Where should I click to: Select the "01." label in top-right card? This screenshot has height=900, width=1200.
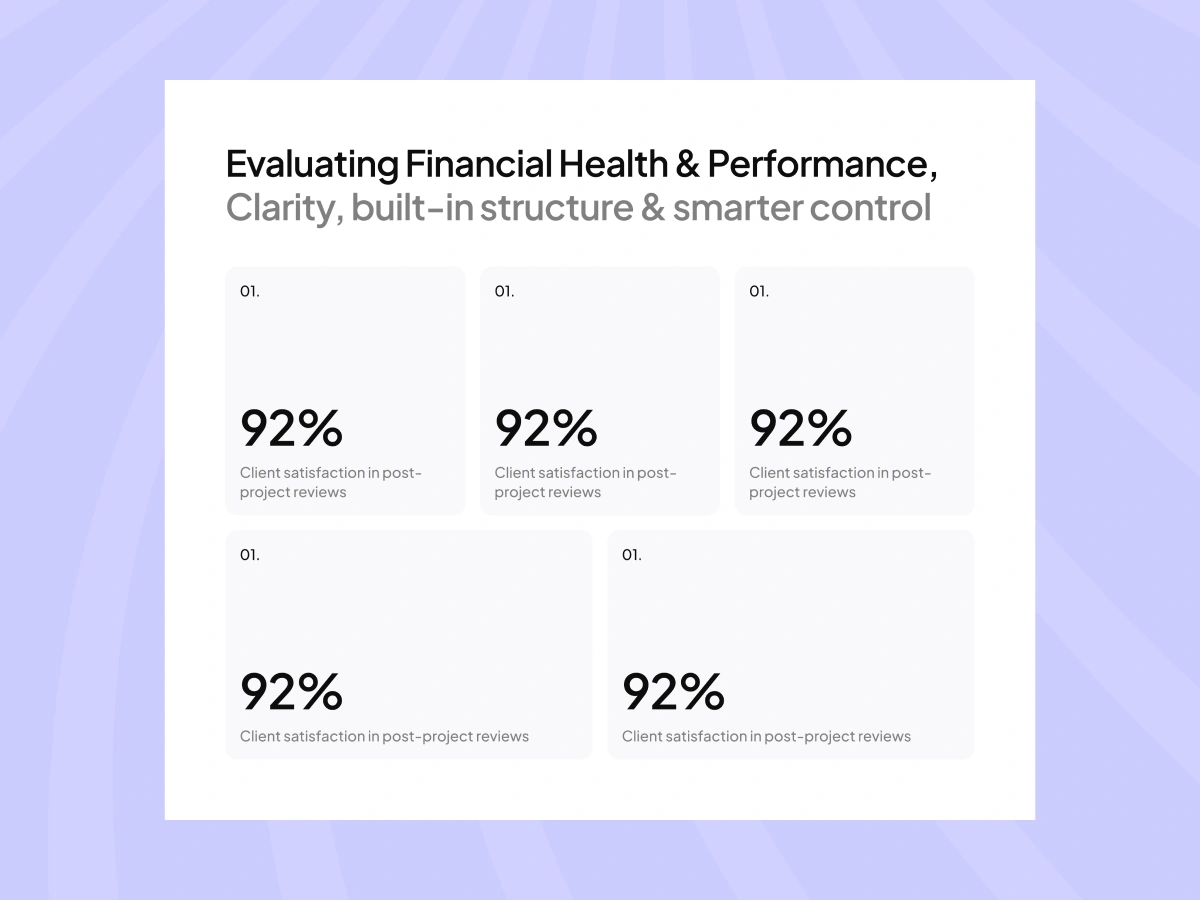click(x=759, y=291)
